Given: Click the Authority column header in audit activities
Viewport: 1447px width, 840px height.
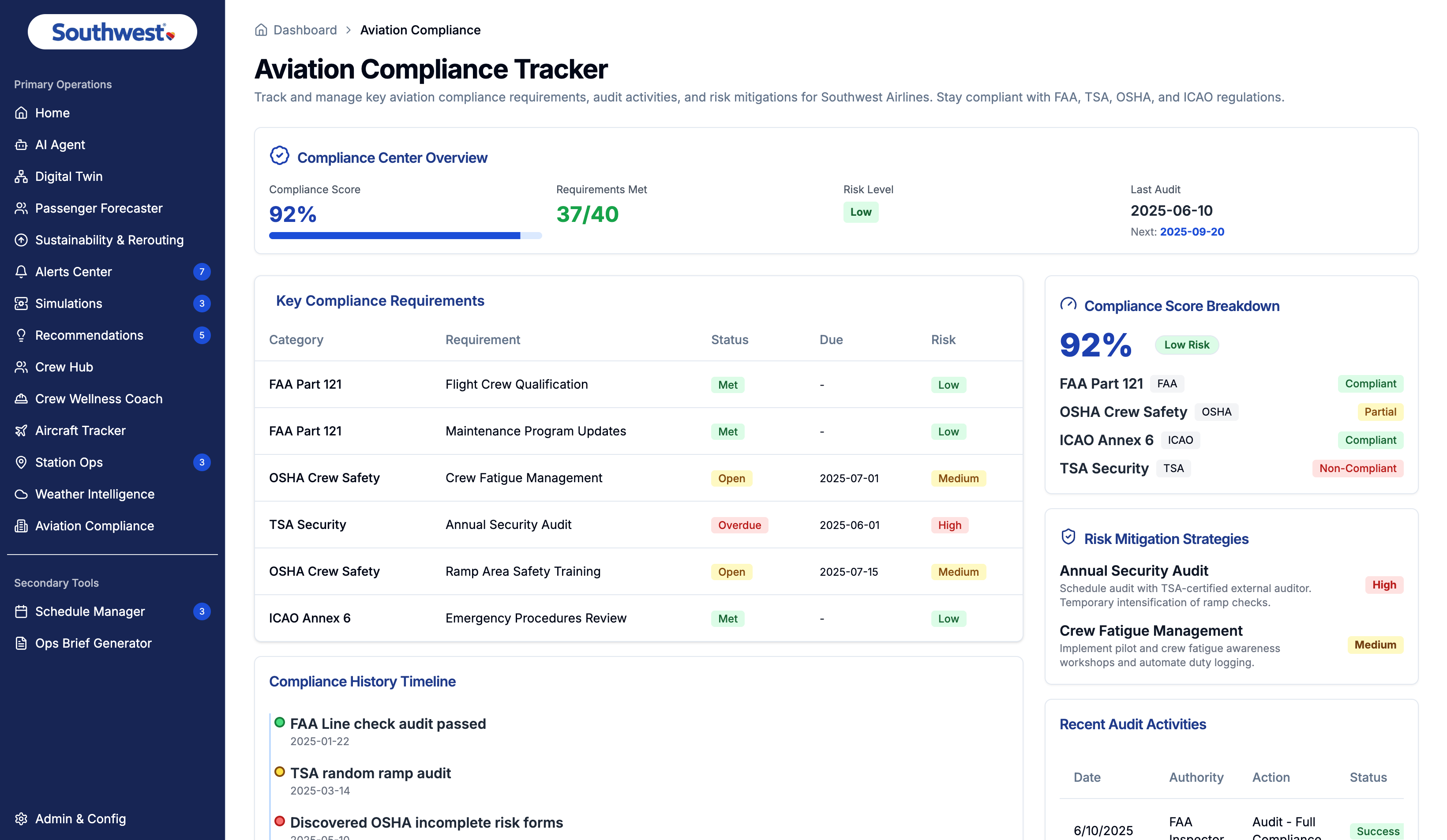Looking at the screenshot, I should tap(1196, 777).
